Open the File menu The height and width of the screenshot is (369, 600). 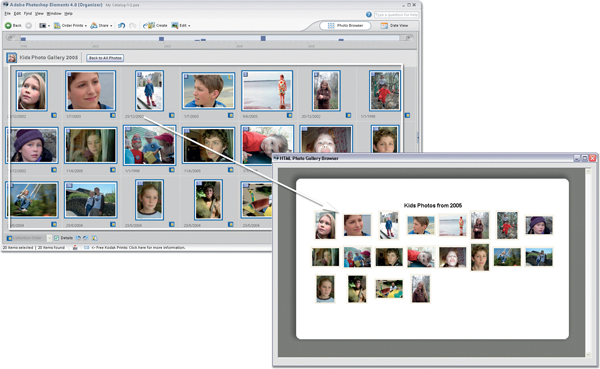(x=8, y=14)
